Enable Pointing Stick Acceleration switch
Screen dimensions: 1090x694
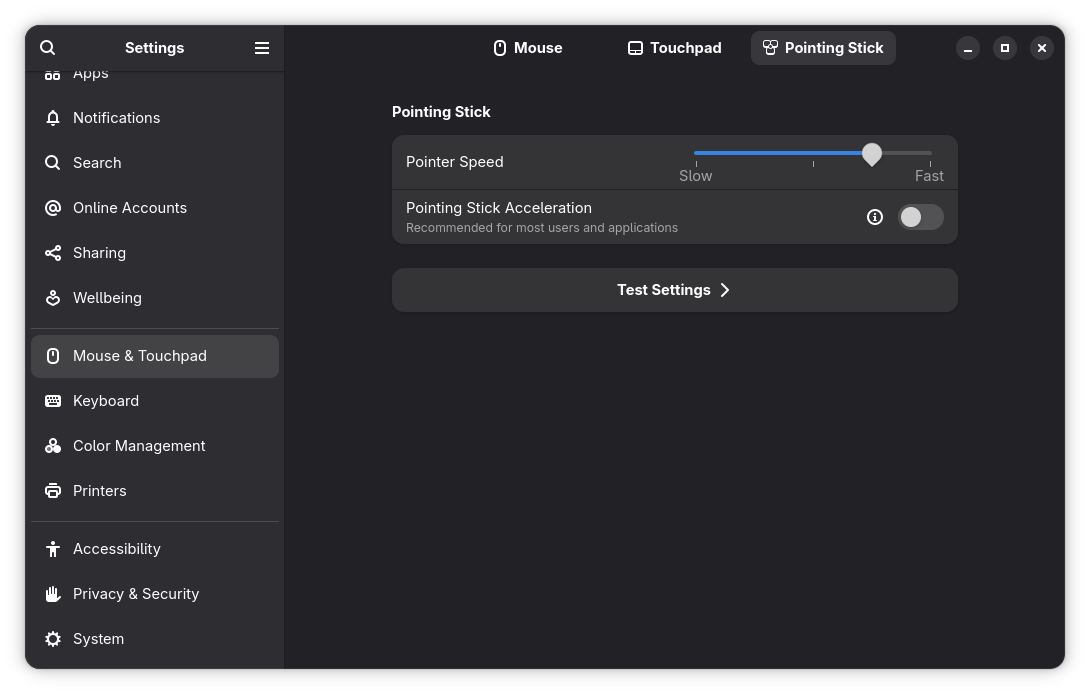920,217
